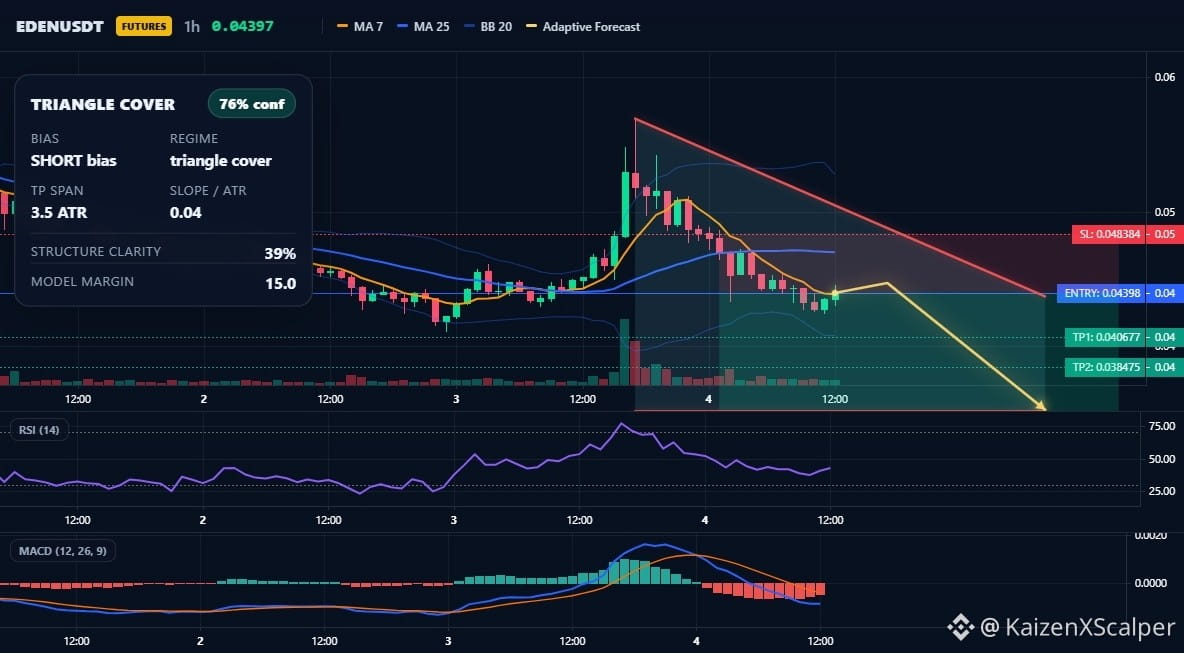Click the SLOPE / ATR value 0.04
Viewport: 1184px width, 653px height.
point(186,212)
